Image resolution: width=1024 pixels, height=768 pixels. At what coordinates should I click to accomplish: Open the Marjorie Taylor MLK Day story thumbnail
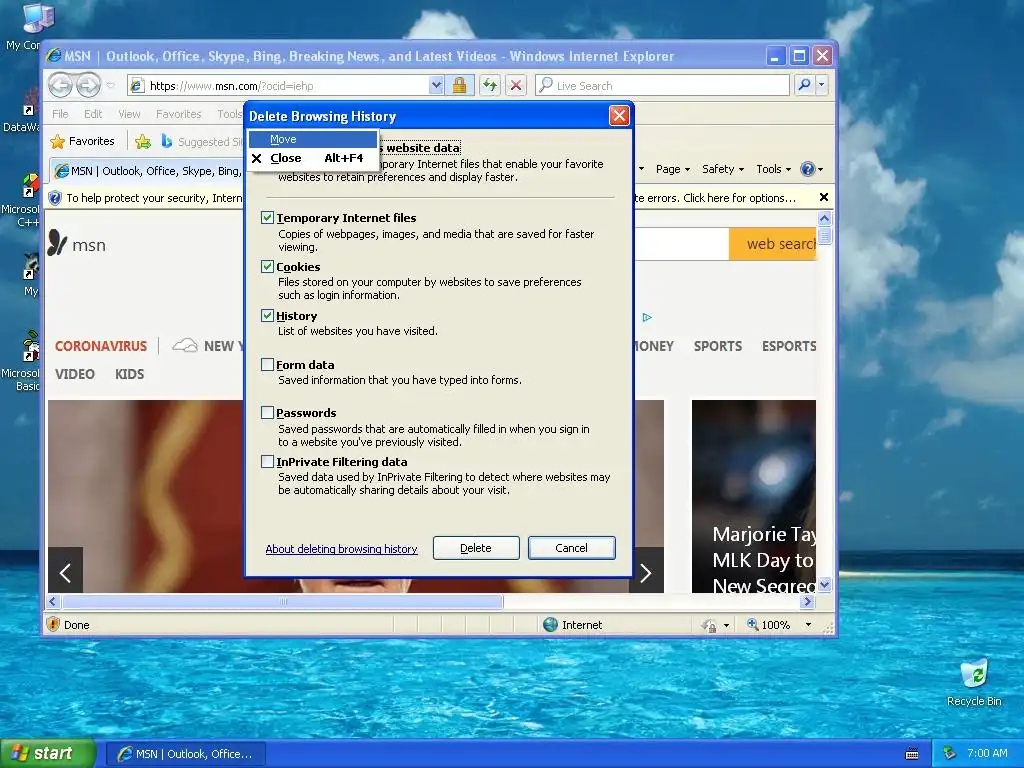754,496
